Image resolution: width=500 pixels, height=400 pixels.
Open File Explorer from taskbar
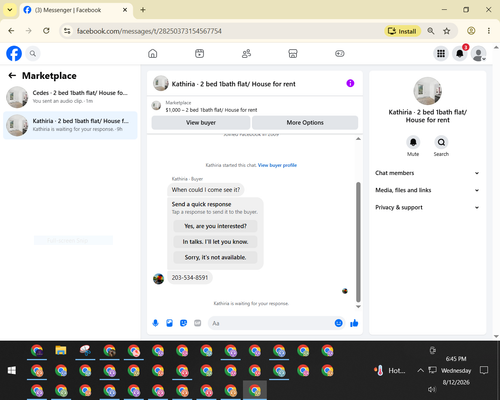point(61,350)
